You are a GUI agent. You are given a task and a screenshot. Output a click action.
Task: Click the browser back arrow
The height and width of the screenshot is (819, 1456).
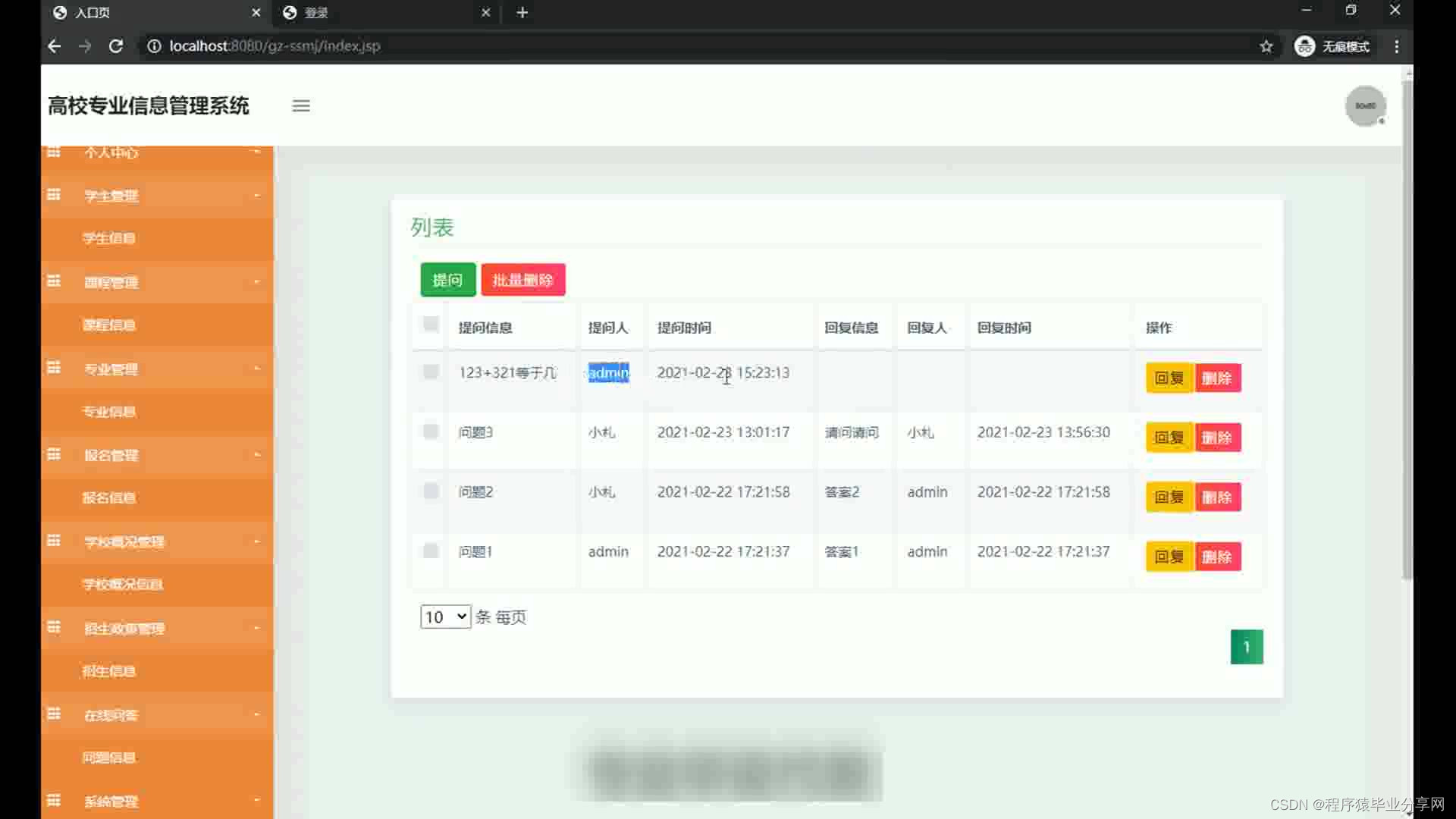(x=54, y=46)
